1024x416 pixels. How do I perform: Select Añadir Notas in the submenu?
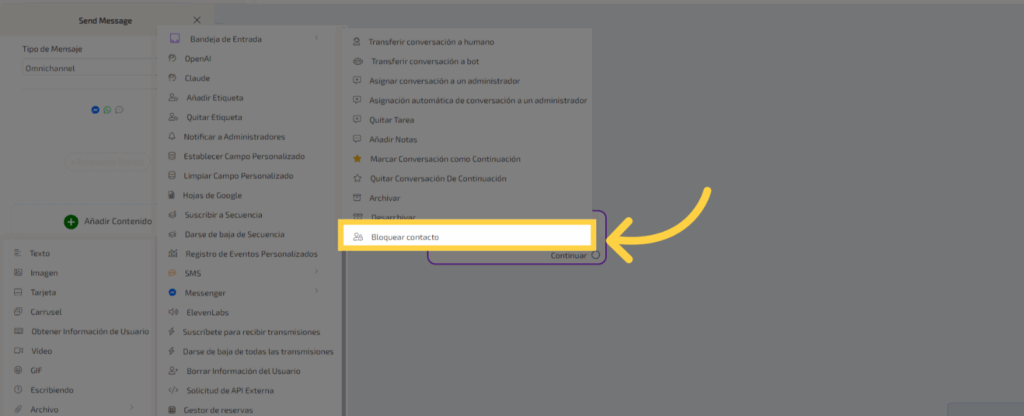(393, 139)
